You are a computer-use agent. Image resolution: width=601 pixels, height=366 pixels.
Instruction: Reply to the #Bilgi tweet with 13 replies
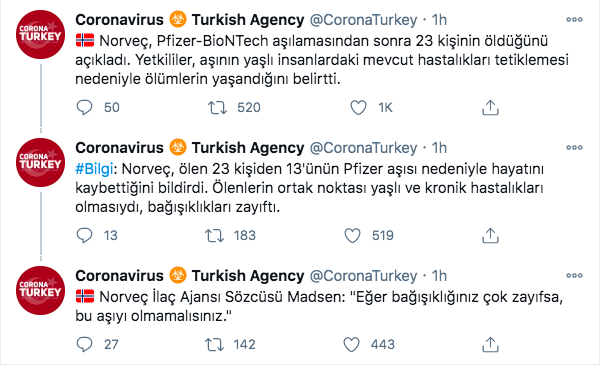(x=84, y=236)
